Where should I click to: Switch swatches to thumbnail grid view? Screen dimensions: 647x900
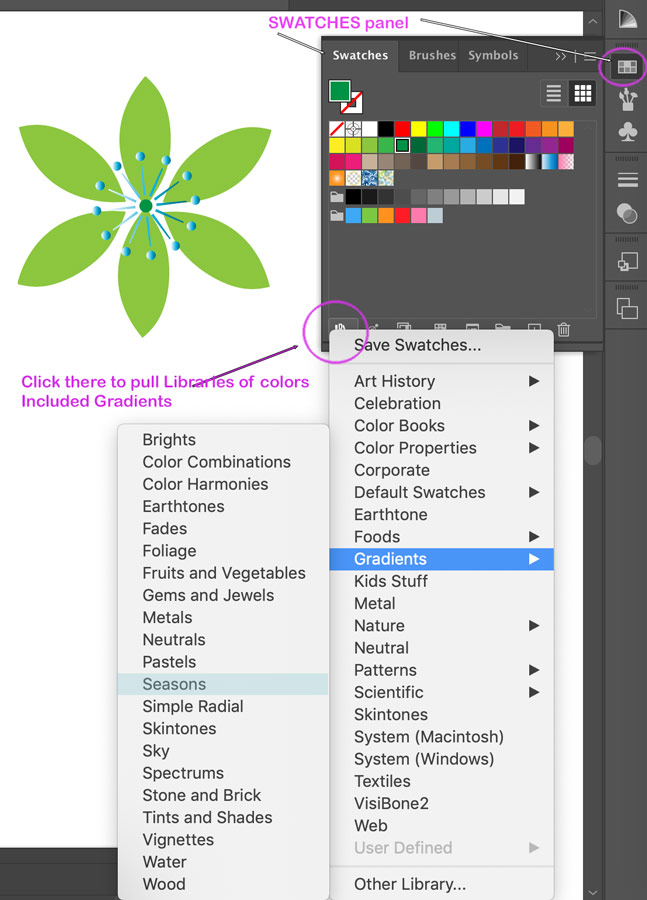point(582,94)
